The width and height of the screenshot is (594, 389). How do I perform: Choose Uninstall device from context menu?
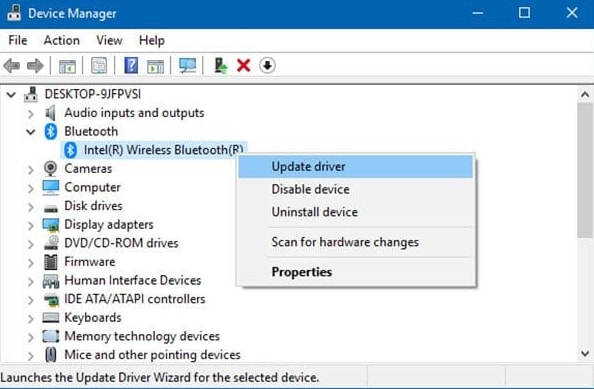click(x=356, y=212)
